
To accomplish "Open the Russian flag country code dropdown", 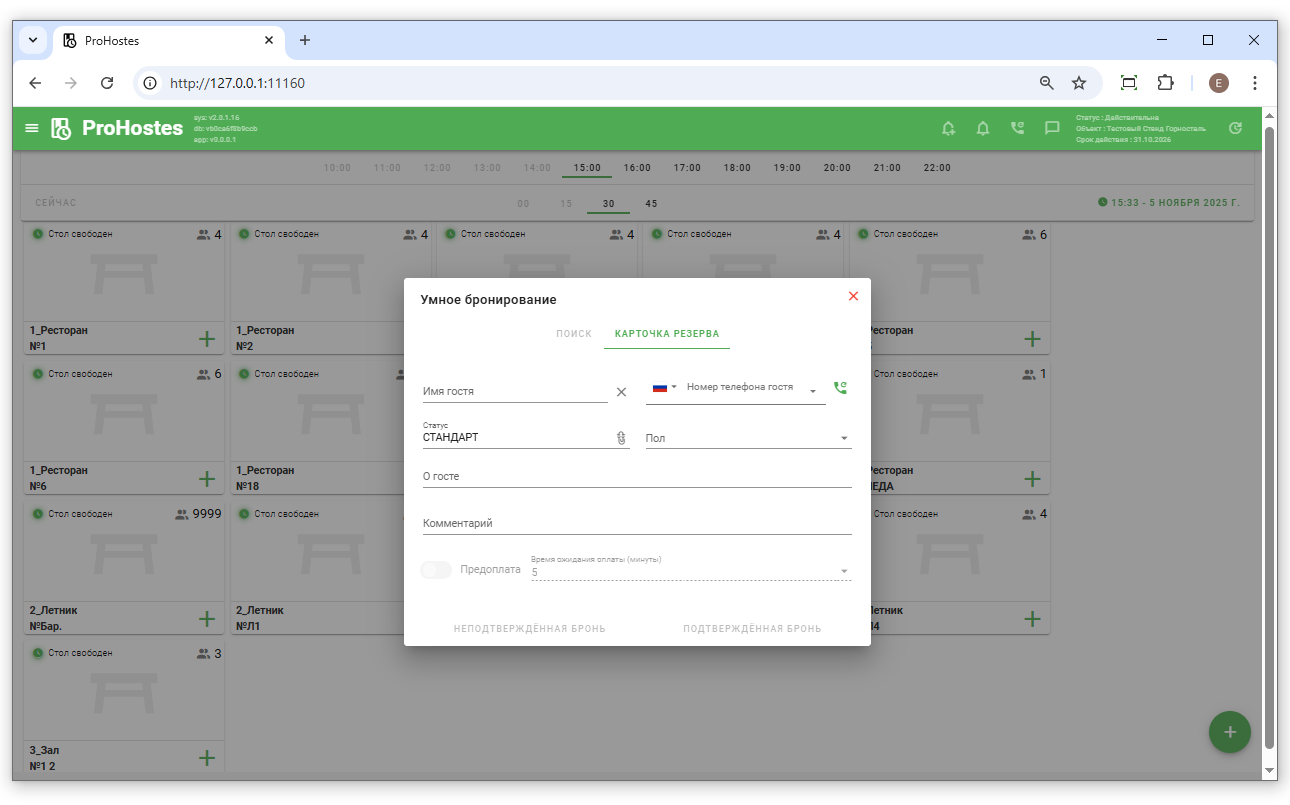I will [664, 388].
